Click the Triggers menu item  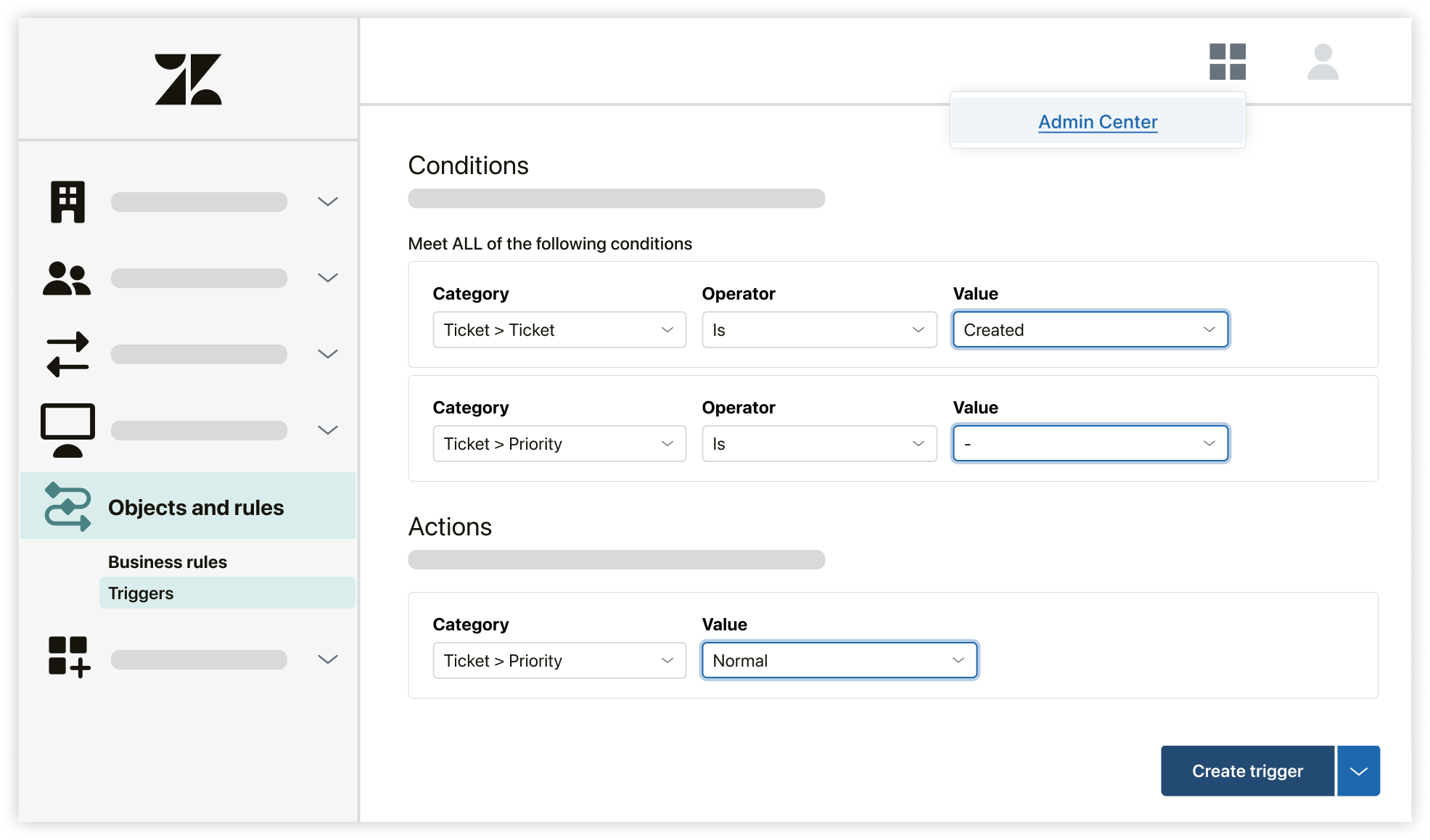pos(140,593)
